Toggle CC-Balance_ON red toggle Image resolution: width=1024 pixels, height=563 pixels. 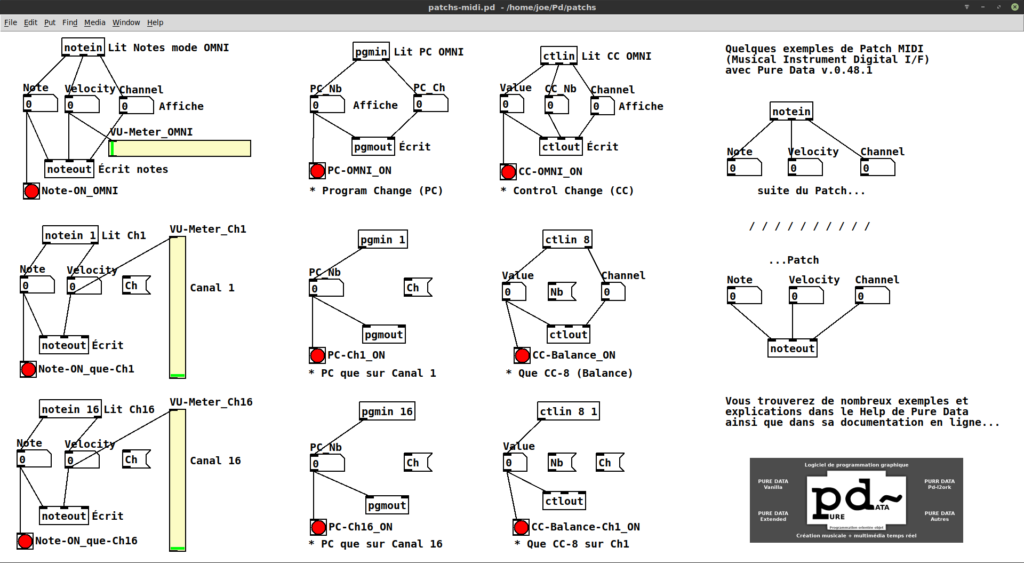point(522,355)
